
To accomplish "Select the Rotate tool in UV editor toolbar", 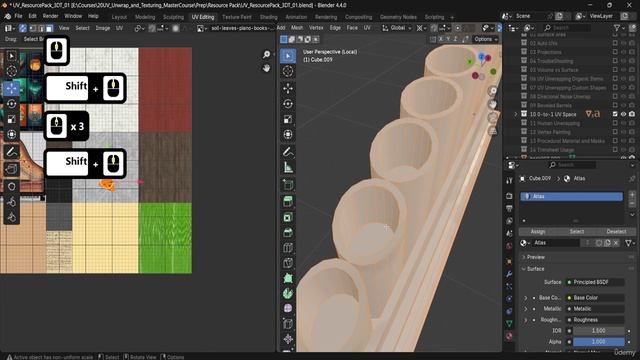I will tap(11, 104).
